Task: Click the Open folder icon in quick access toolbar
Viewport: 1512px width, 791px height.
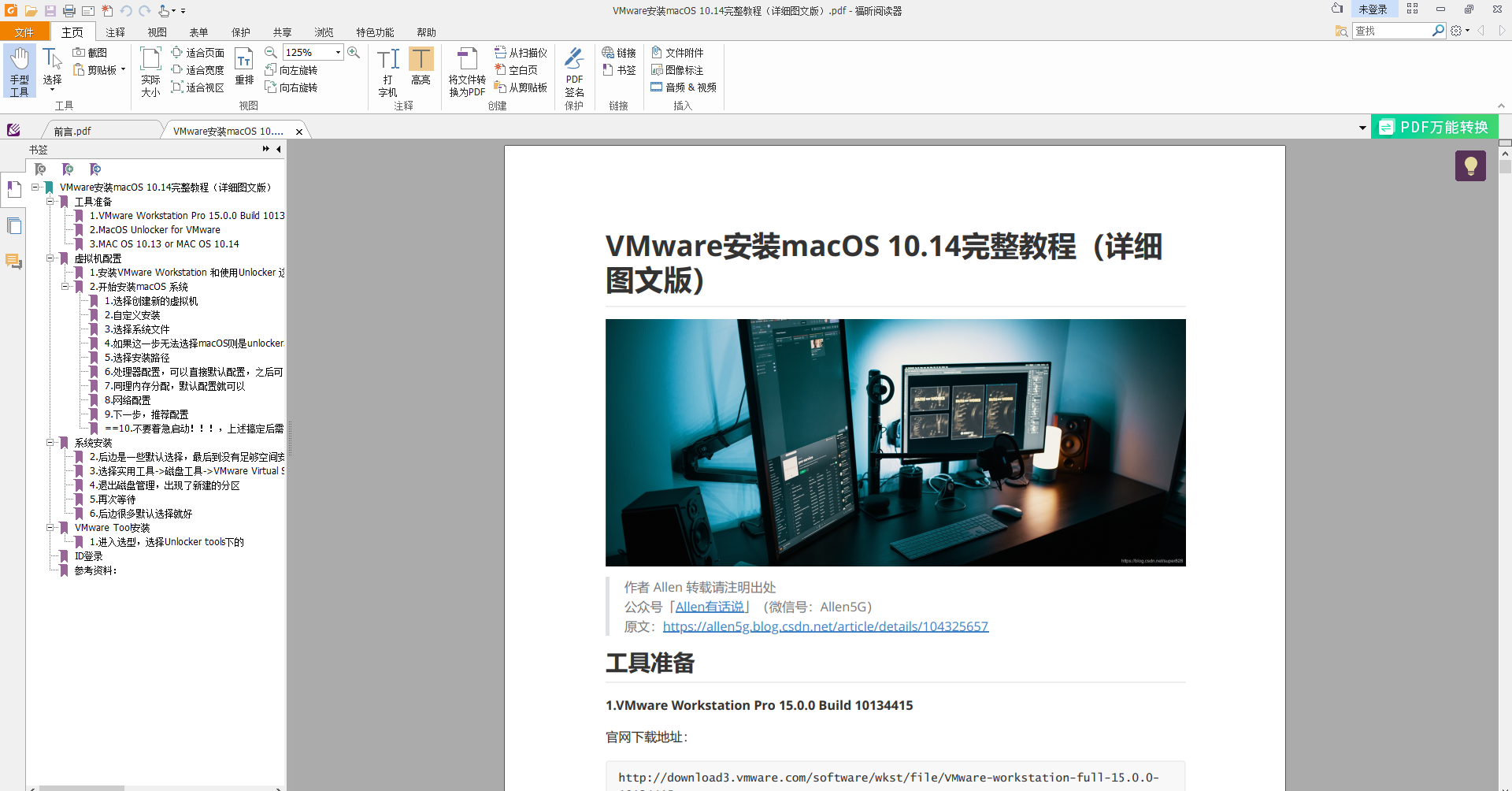Action: click(31, 11)
